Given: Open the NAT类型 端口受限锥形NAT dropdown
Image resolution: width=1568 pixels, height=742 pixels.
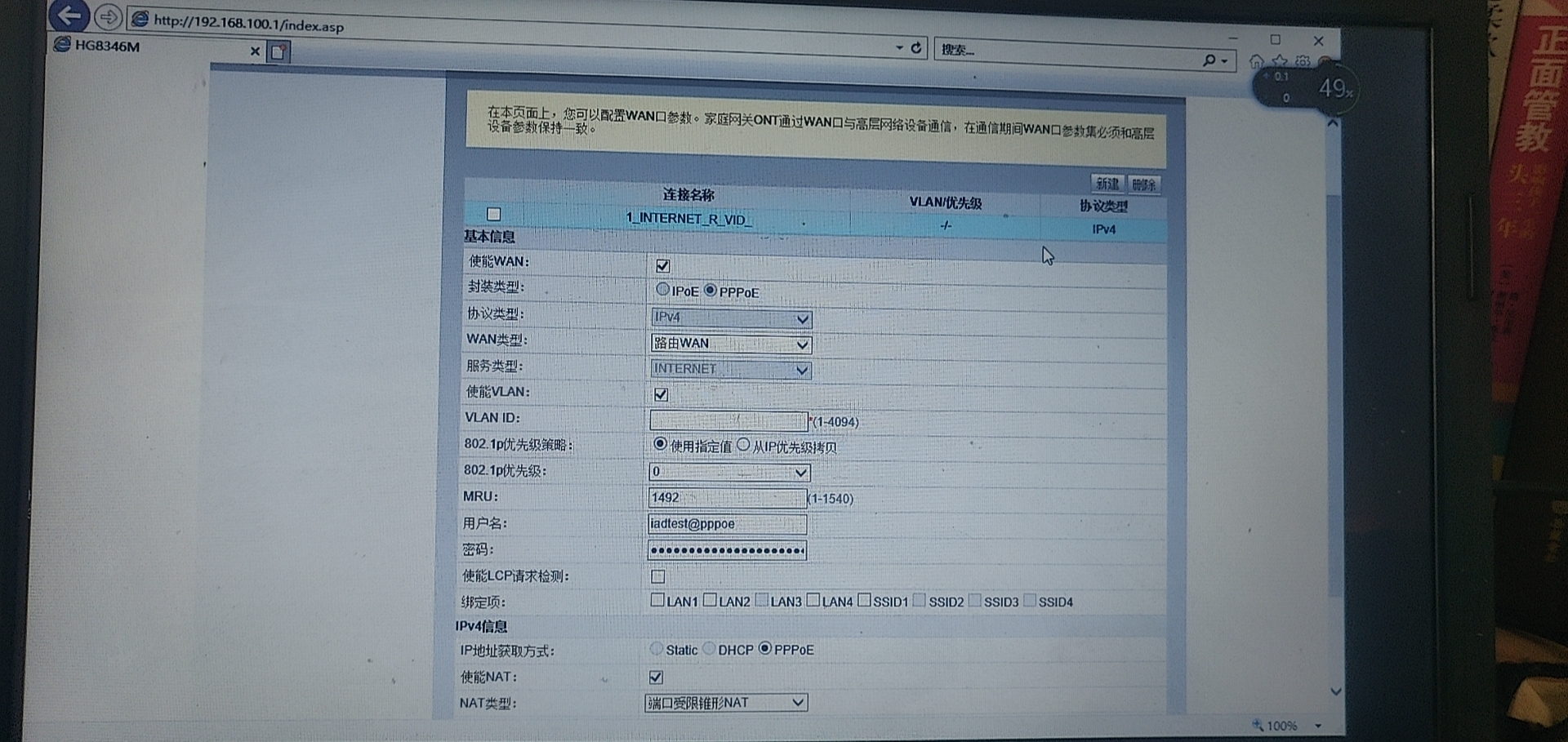Looking at the screenshot, I should click(x=725, y=702).
